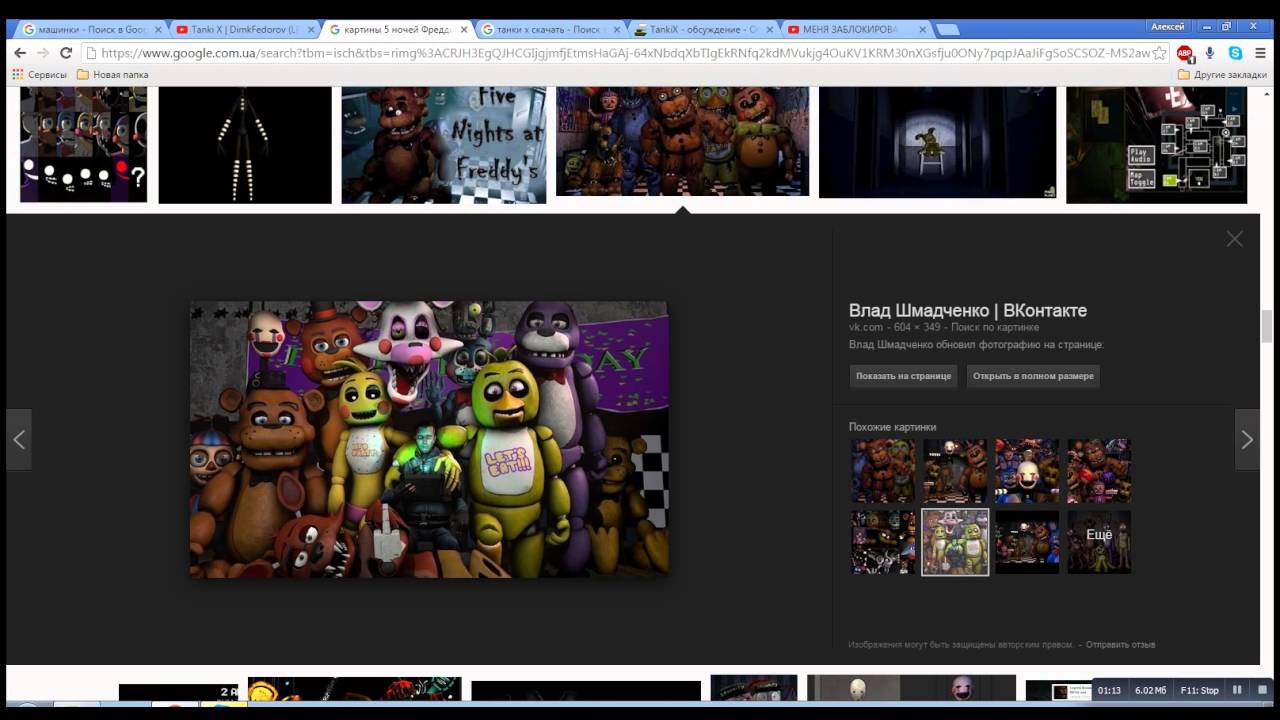Open the Сервисы apps shortcut
The width and height of the screenshot is (1280, 720).
[x=39, y=75]
